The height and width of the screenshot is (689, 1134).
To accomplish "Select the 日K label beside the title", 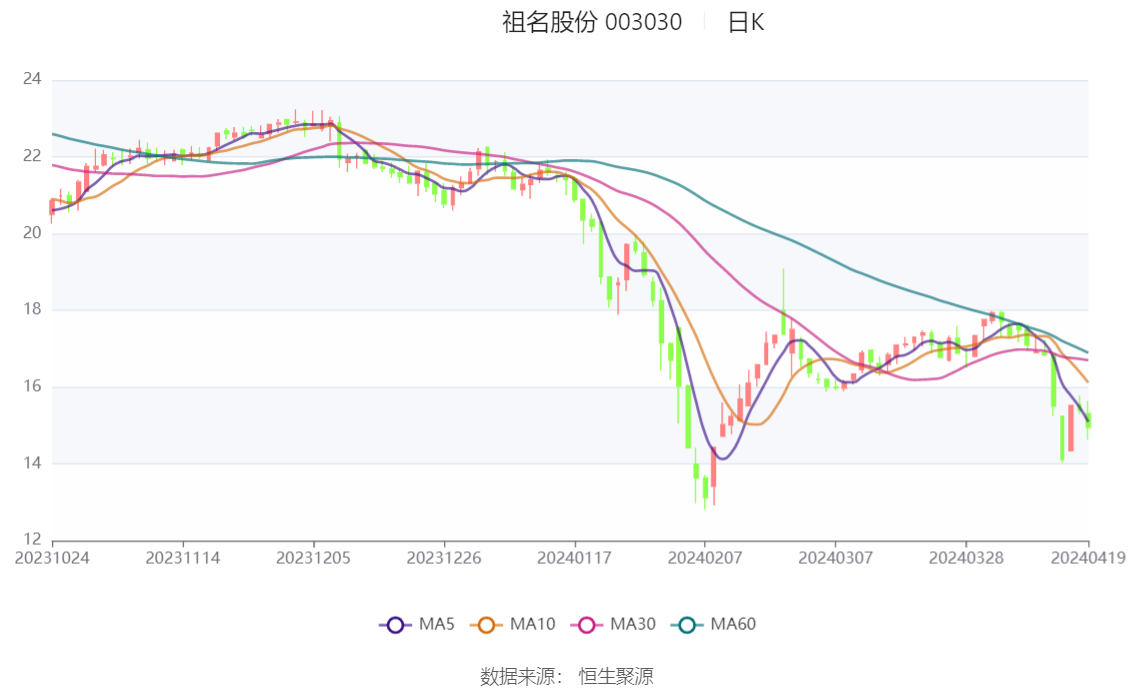I will point(746,22).
